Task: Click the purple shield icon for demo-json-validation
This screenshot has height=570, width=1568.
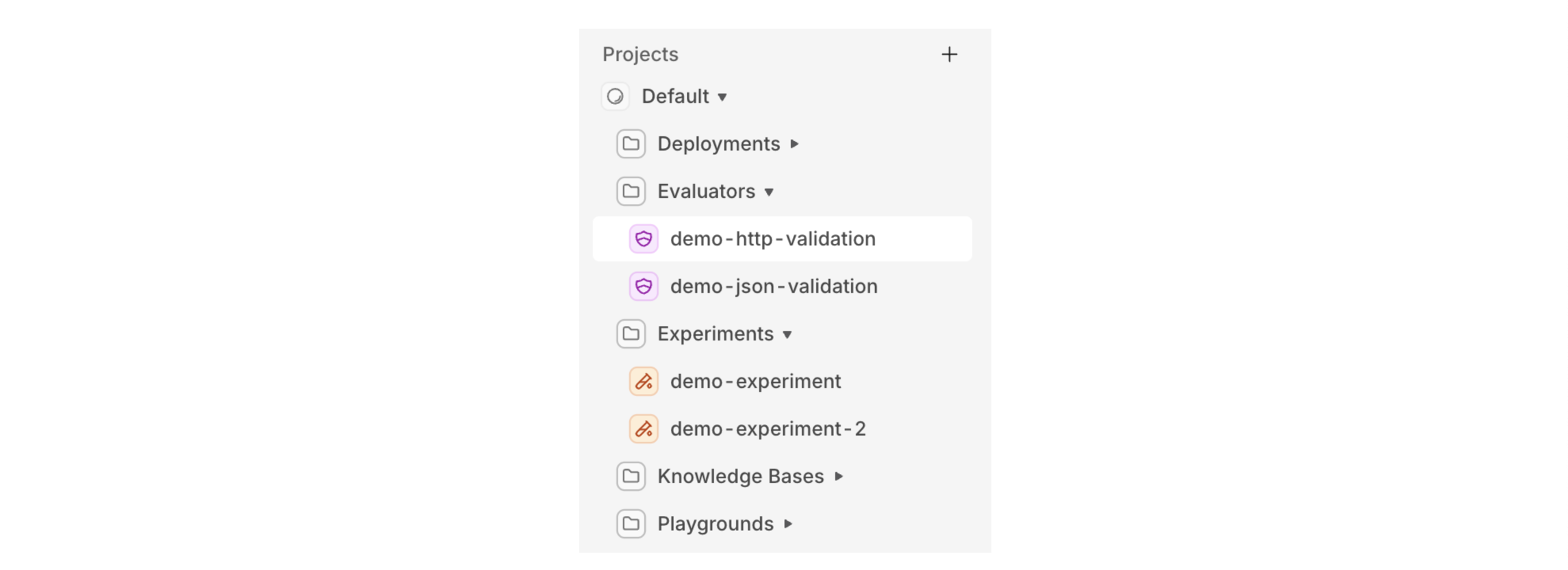Action: tap(644, 286)
